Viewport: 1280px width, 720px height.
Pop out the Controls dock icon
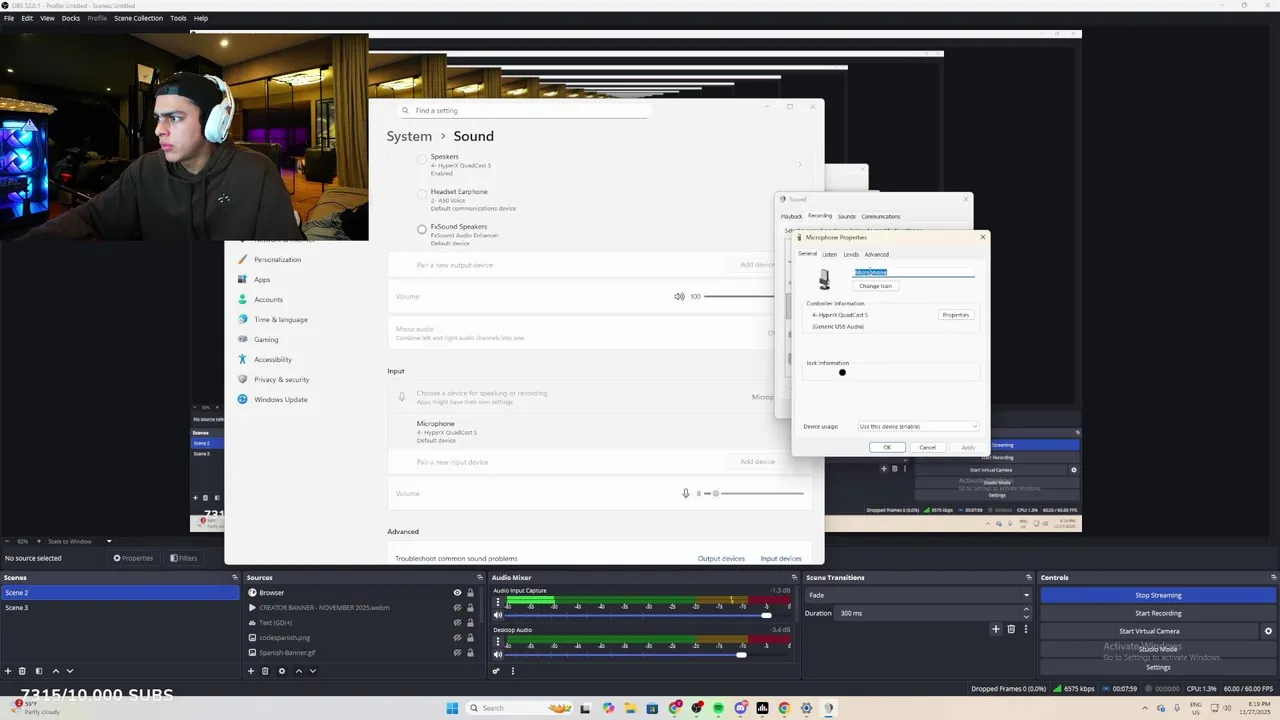pos(1274,577)
